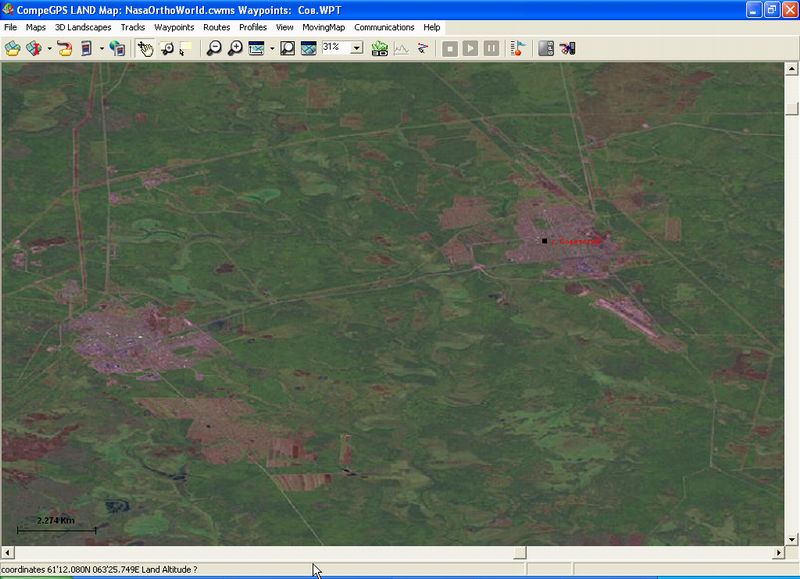800x579 pixels.
Task: Expand the dropdown arrow beside the 3D map icon
Action: (49, 48)
